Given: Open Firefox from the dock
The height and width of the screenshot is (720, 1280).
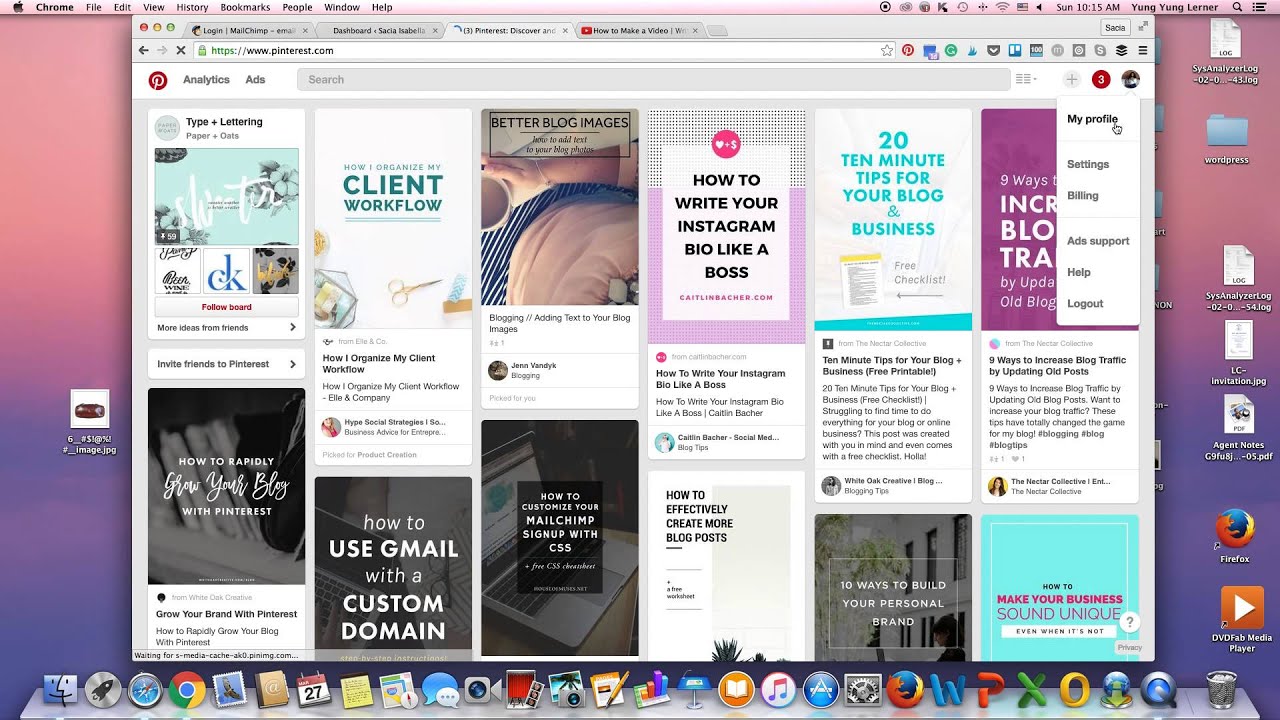Looking at the screenshot, I should pos(904,690).
